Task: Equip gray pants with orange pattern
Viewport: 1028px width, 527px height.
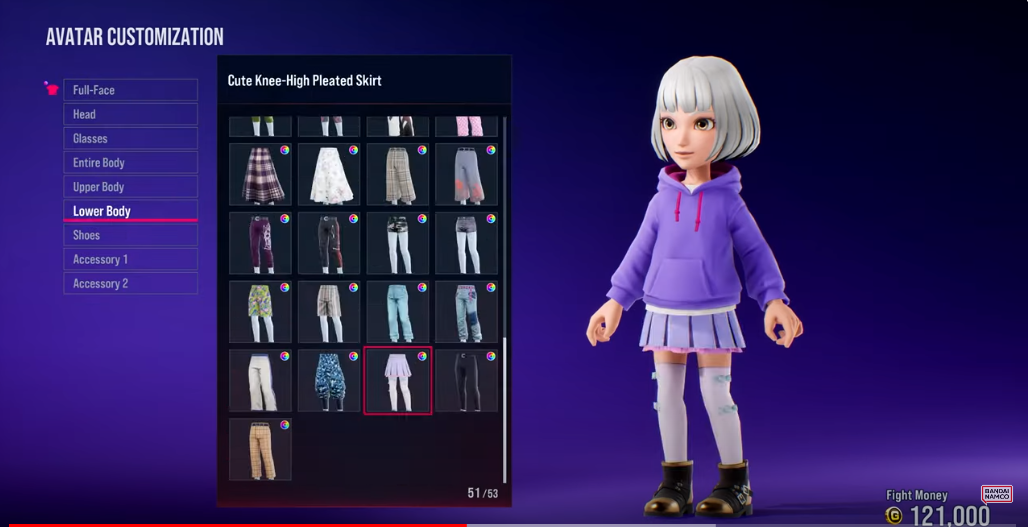Action: coord(466,174)
